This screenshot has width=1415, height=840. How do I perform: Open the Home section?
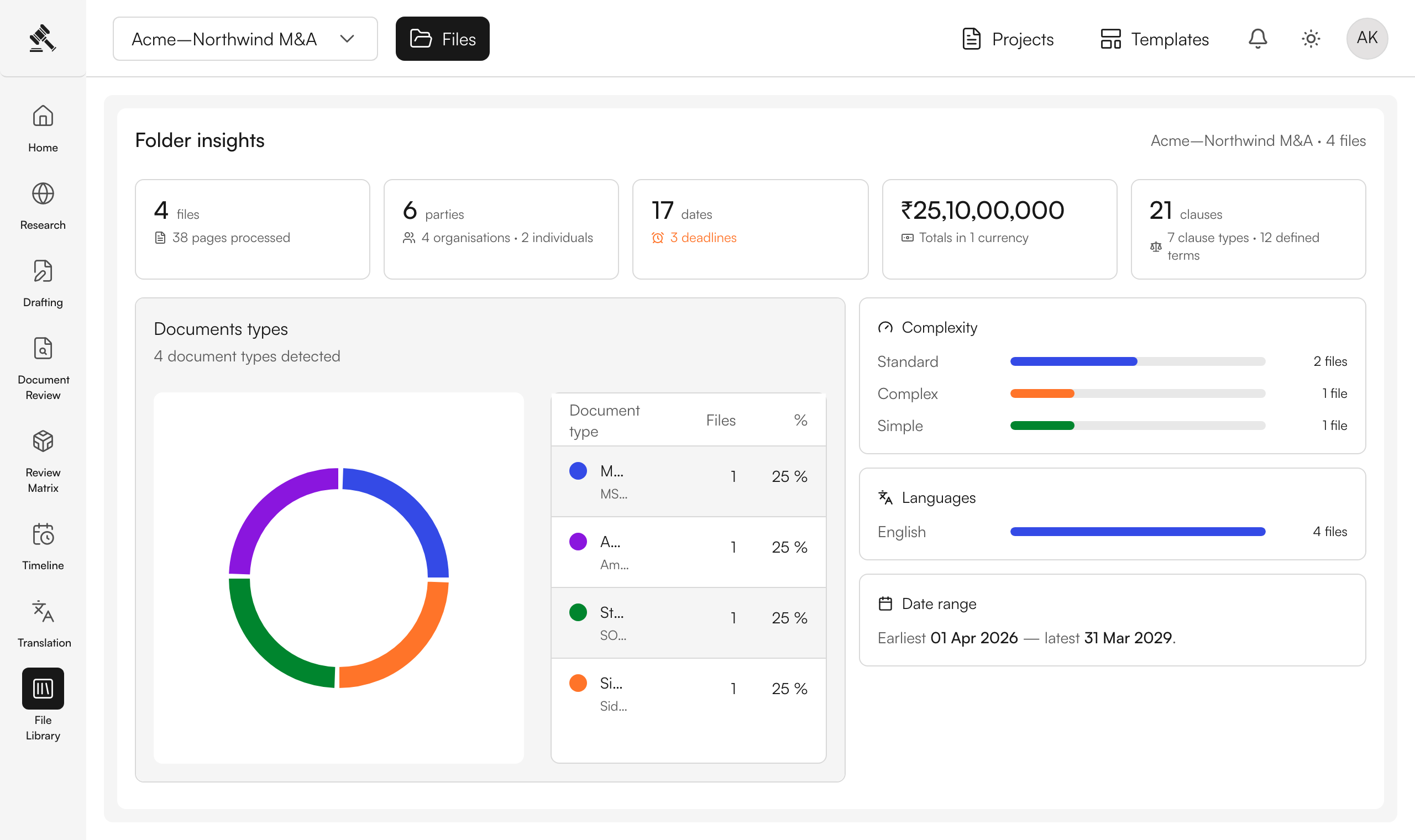tap(43, 129)
